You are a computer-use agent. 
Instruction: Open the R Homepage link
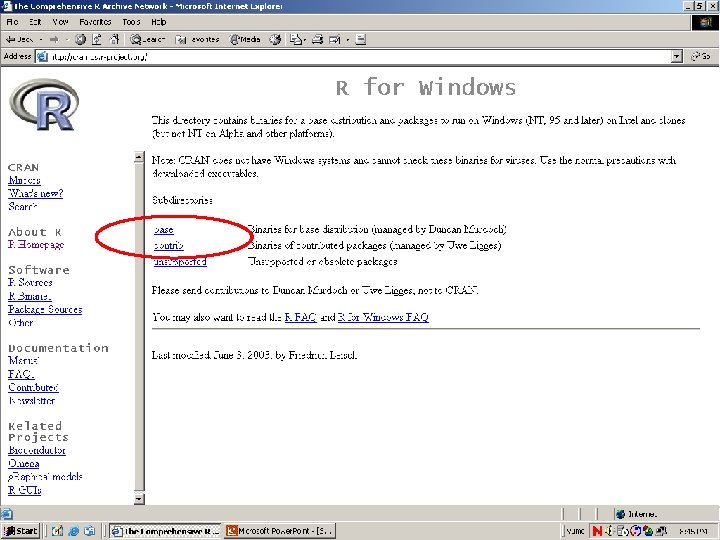[x=36, y=245]
